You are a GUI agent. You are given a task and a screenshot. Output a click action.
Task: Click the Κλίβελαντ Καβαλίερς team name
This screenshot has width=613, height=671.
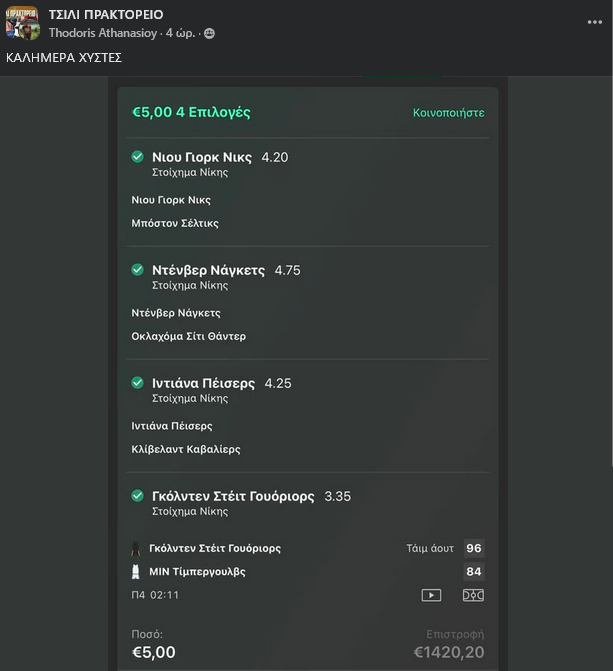pos(186,449)
